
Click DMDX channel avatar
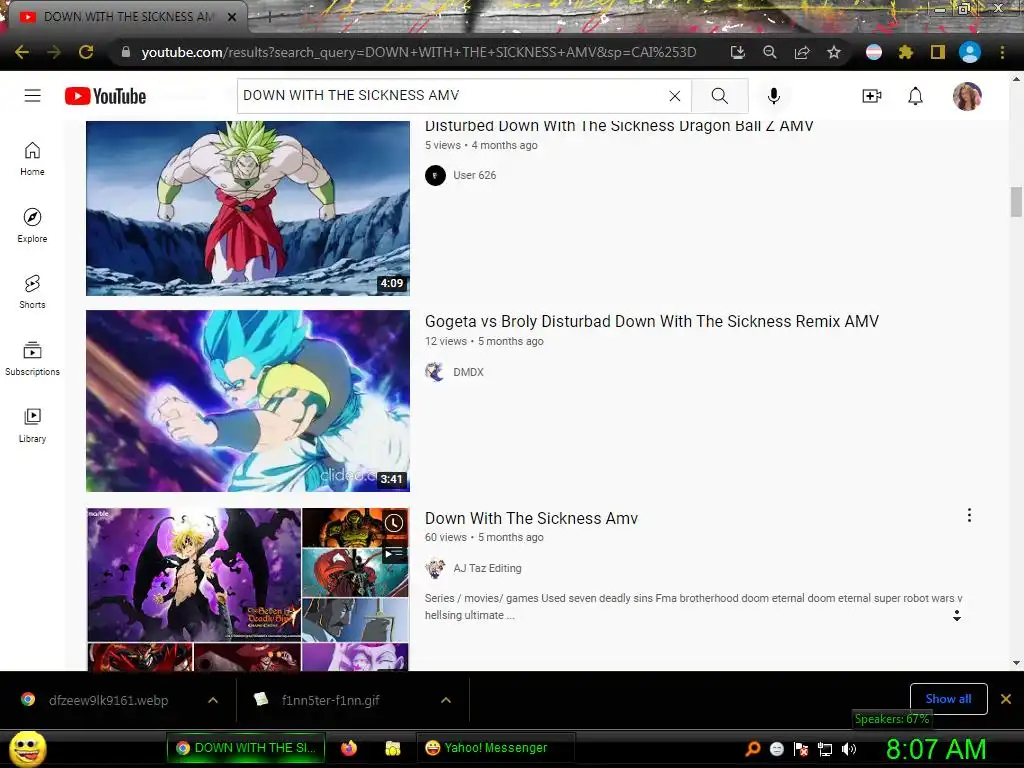[x=435, y=372]
